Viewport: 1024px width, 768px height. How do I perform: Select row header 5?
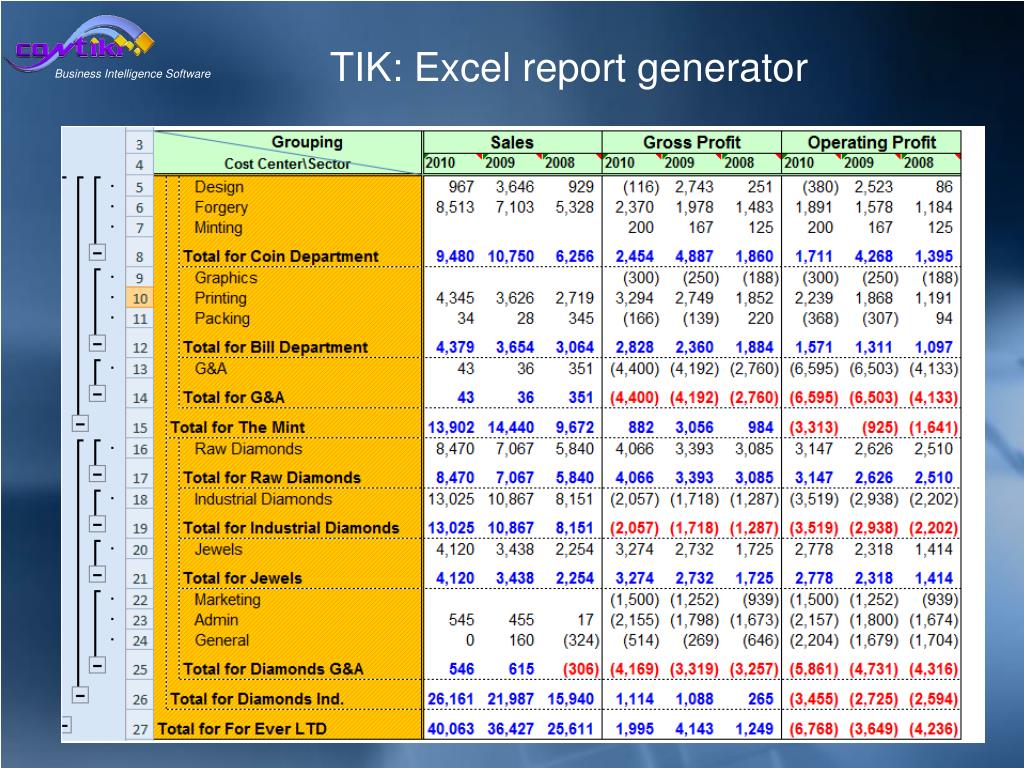pyautogui.click(x=139, y=187)
